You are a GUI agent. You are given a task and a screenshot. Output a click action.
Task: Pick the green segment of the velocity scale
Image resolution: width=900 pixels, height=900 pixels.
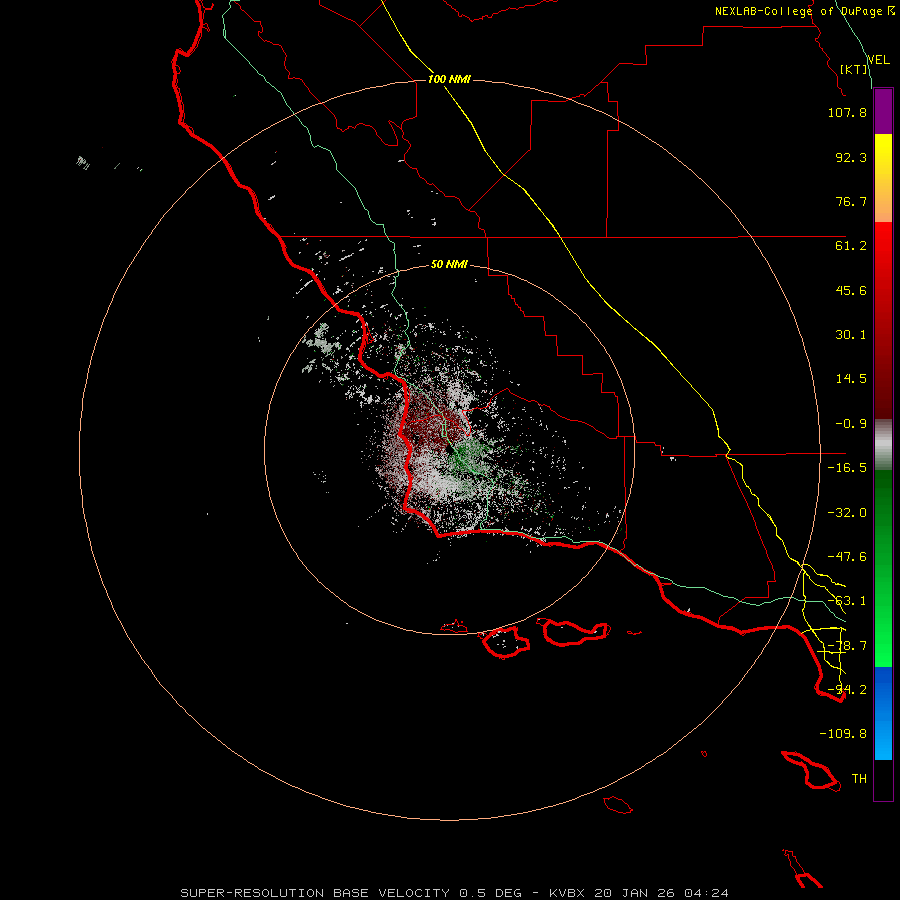883,568
